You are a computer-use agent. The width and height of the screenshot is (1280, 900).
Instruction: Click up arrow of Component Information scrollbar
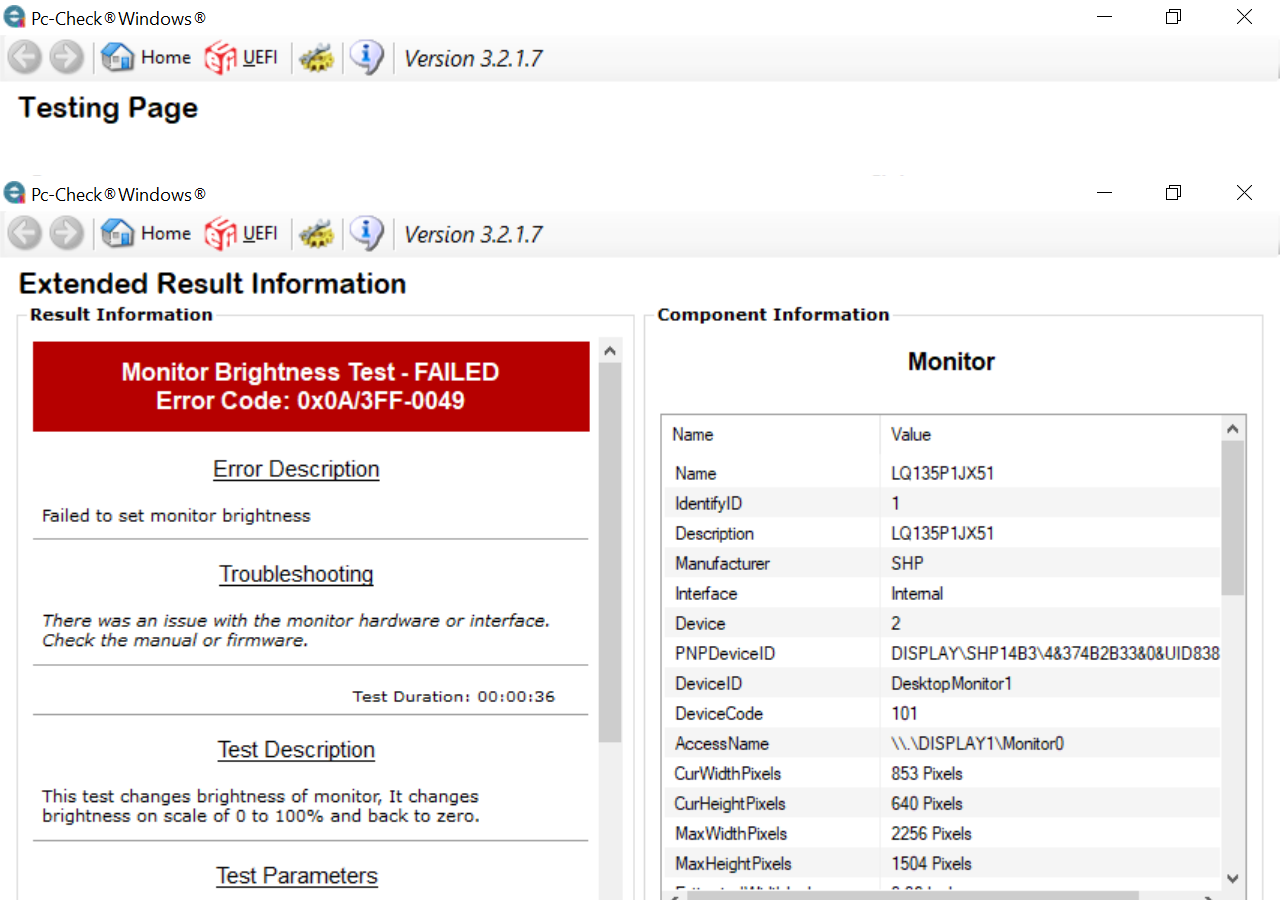tap(1233, 429)
